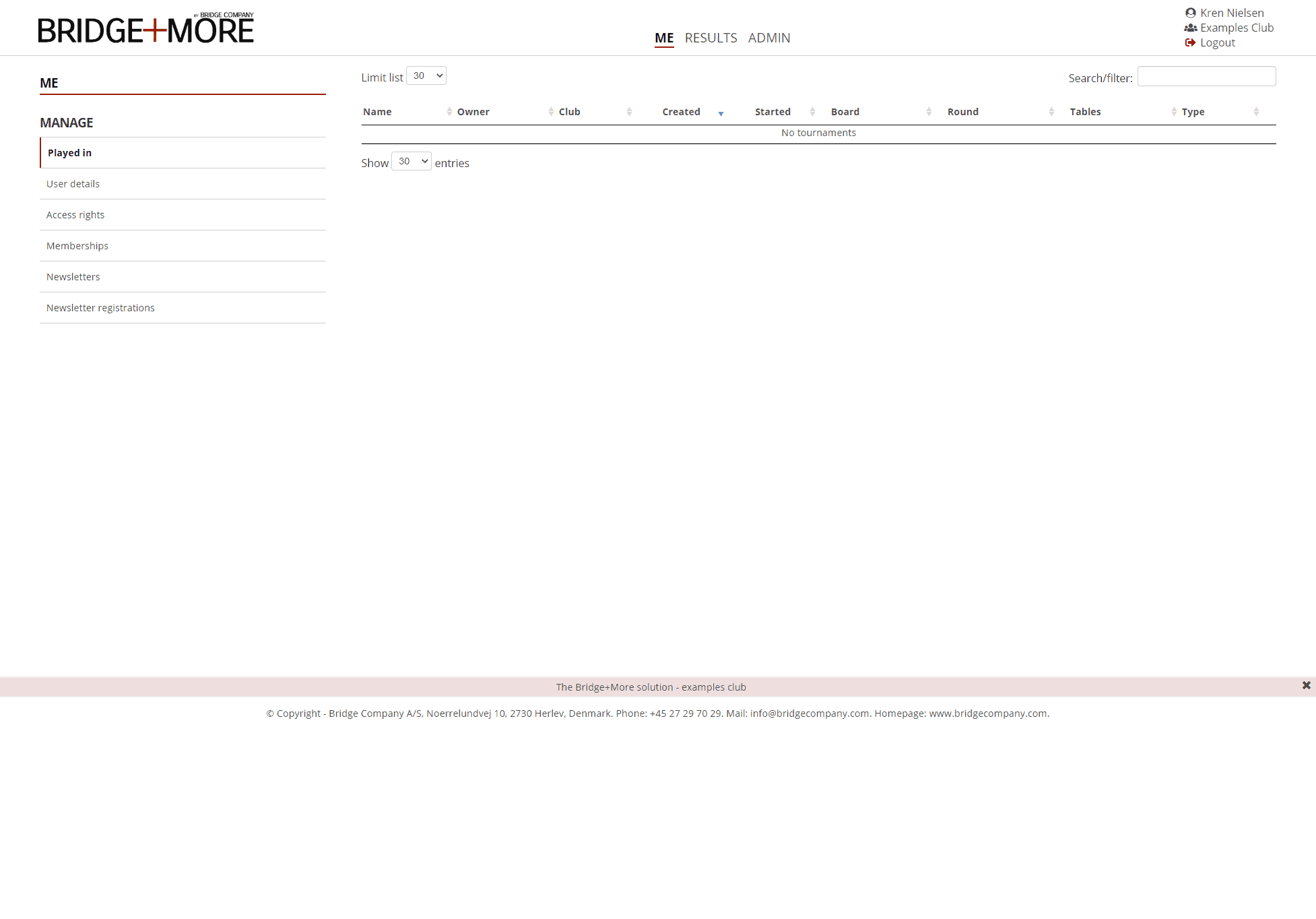Open Memberships in the Manage menu

tap(77, 246)
